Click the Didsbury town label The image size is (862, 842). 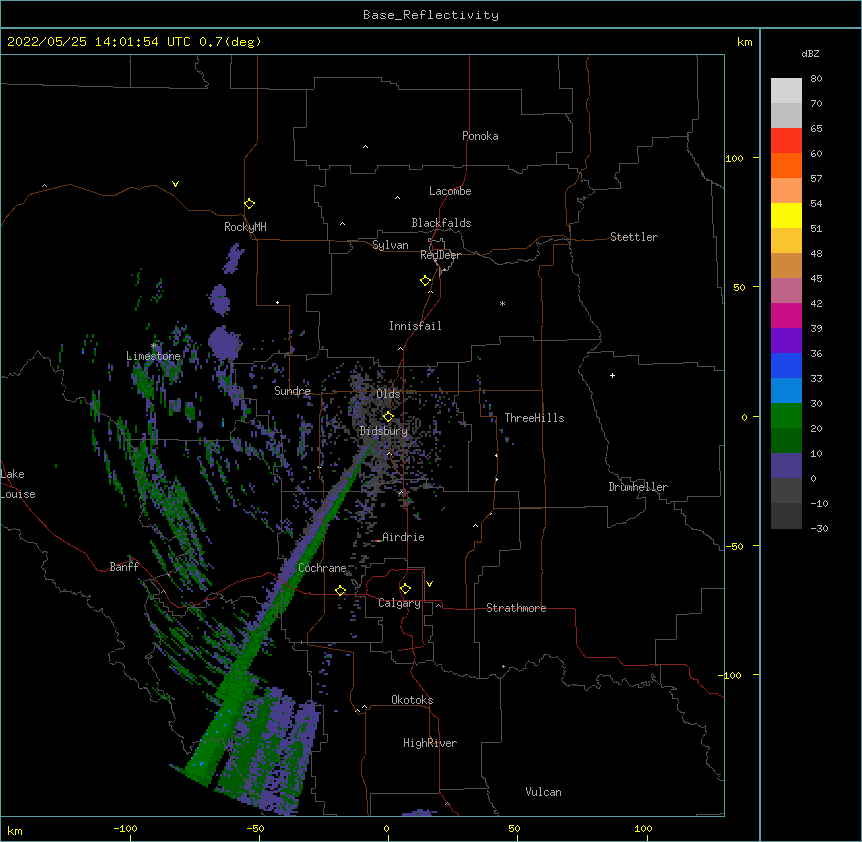pos(383,431)
